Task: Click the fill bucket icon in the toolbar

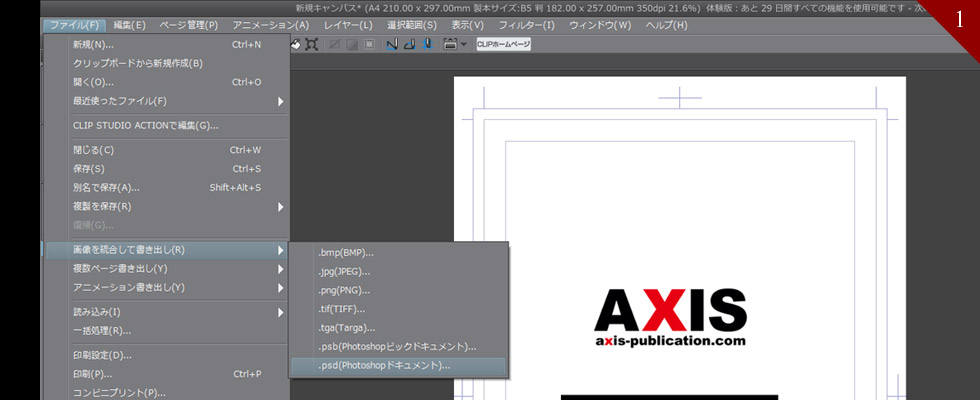Action: pos(296,44)
